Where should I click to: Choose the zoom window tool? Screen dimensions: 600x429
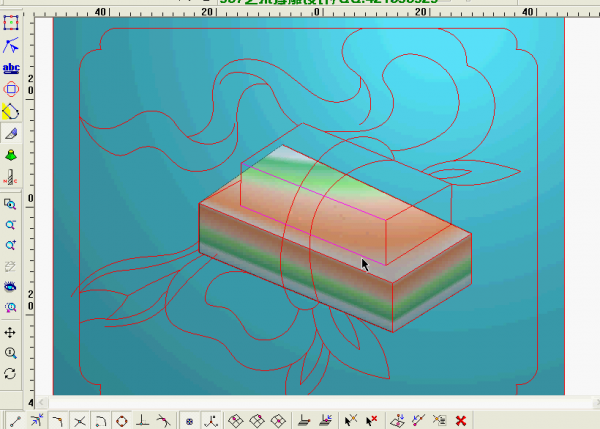pyautogui.click(x=11, y=204)
